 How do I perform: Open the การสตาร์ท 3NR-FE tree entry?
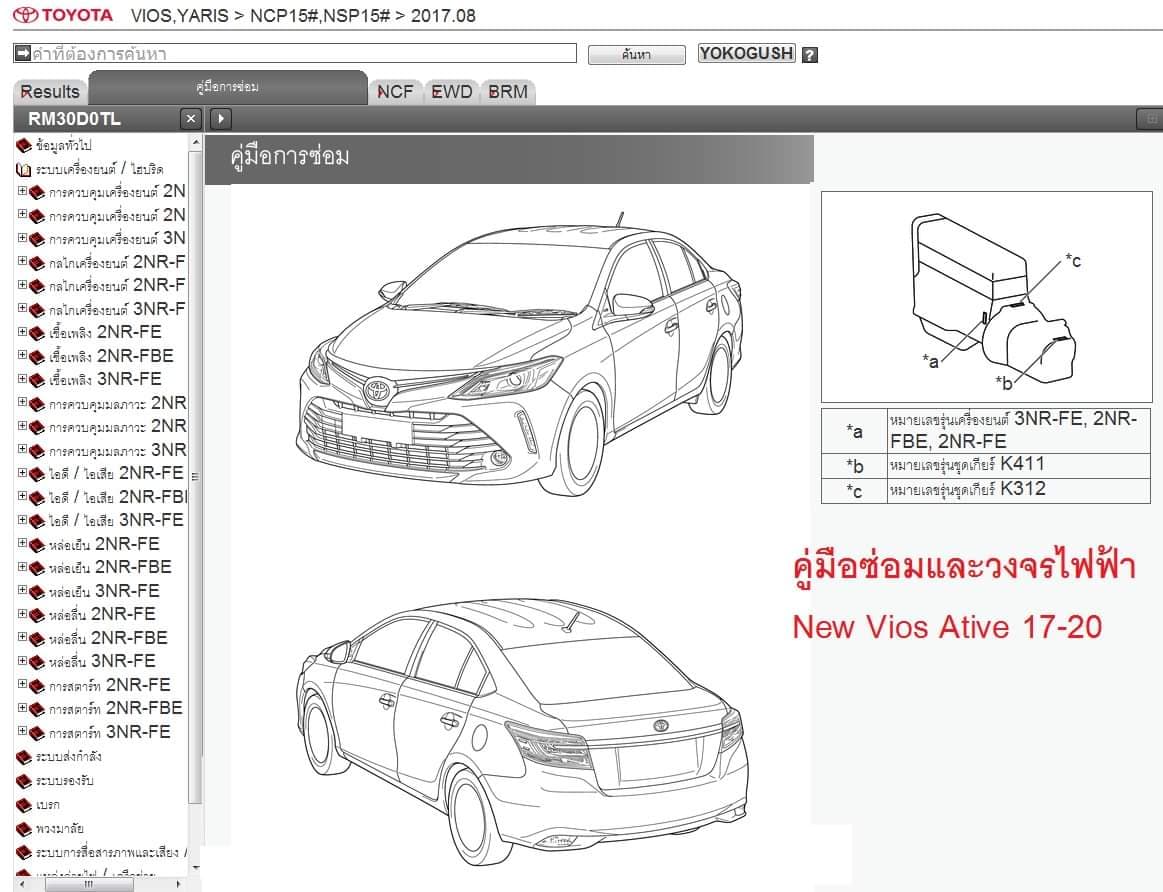click(110, 732)
